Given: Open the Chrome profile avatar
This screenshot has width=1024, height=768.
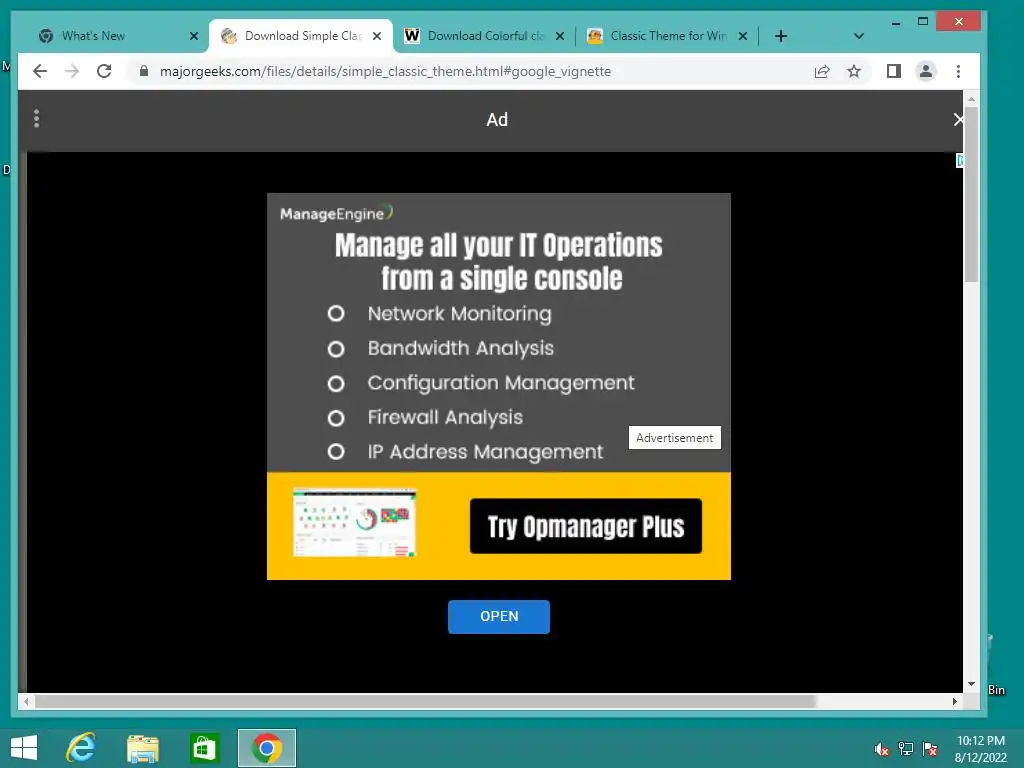Looking at the screenshot, I should point(926,71).
